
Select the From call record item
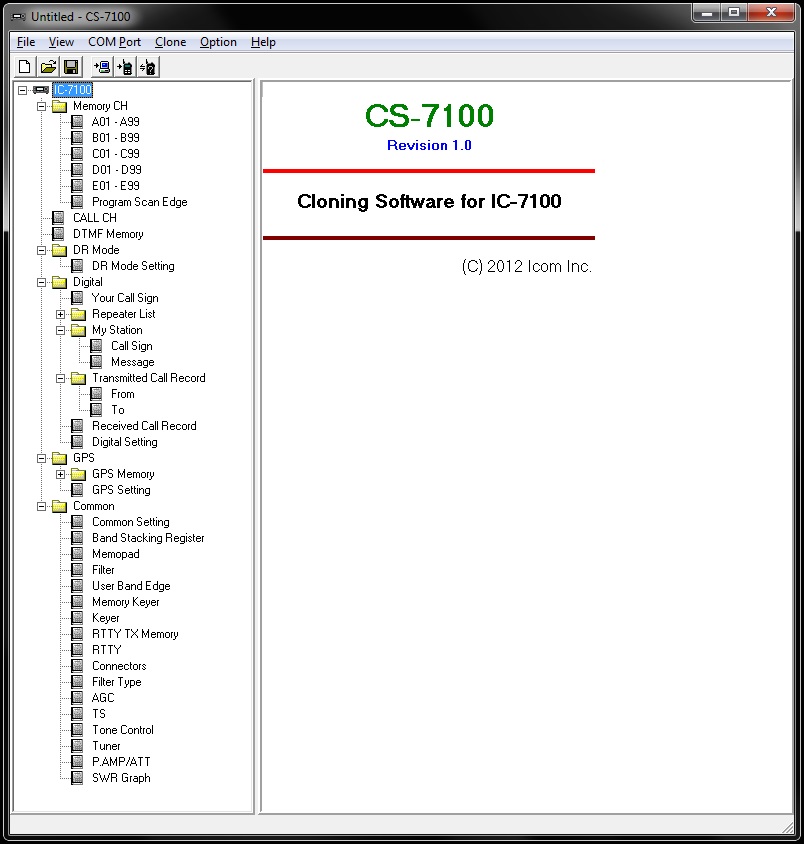click(123, 394)
